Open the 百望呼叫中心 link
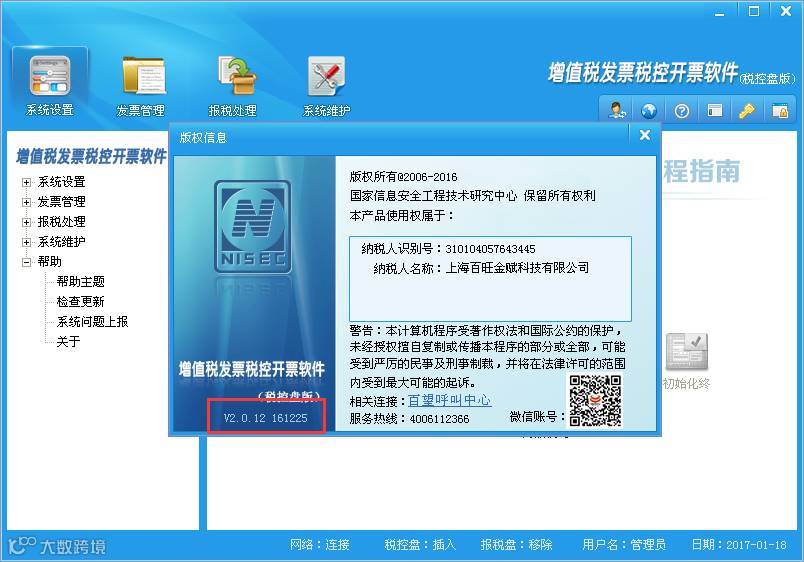804x562 pixels. (x=450, y=400)
